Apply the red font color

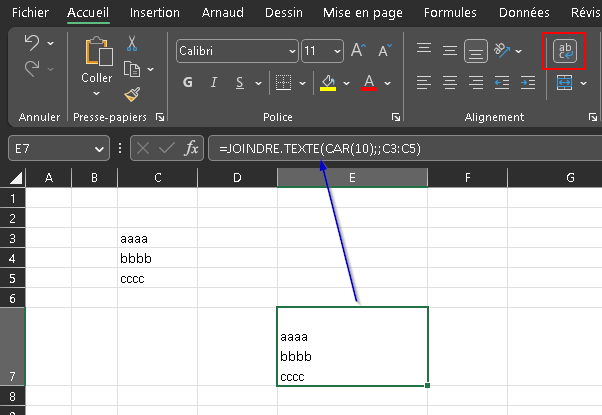click(369, 83)
